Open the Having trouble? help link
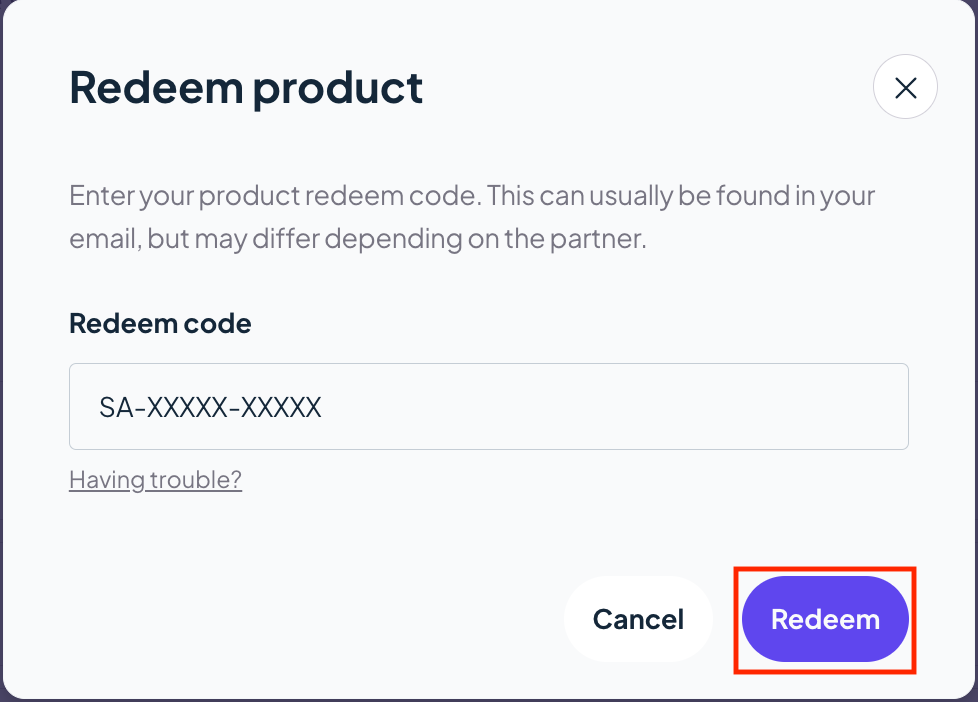The image size is (978, 702). click(x=155, y=480)
